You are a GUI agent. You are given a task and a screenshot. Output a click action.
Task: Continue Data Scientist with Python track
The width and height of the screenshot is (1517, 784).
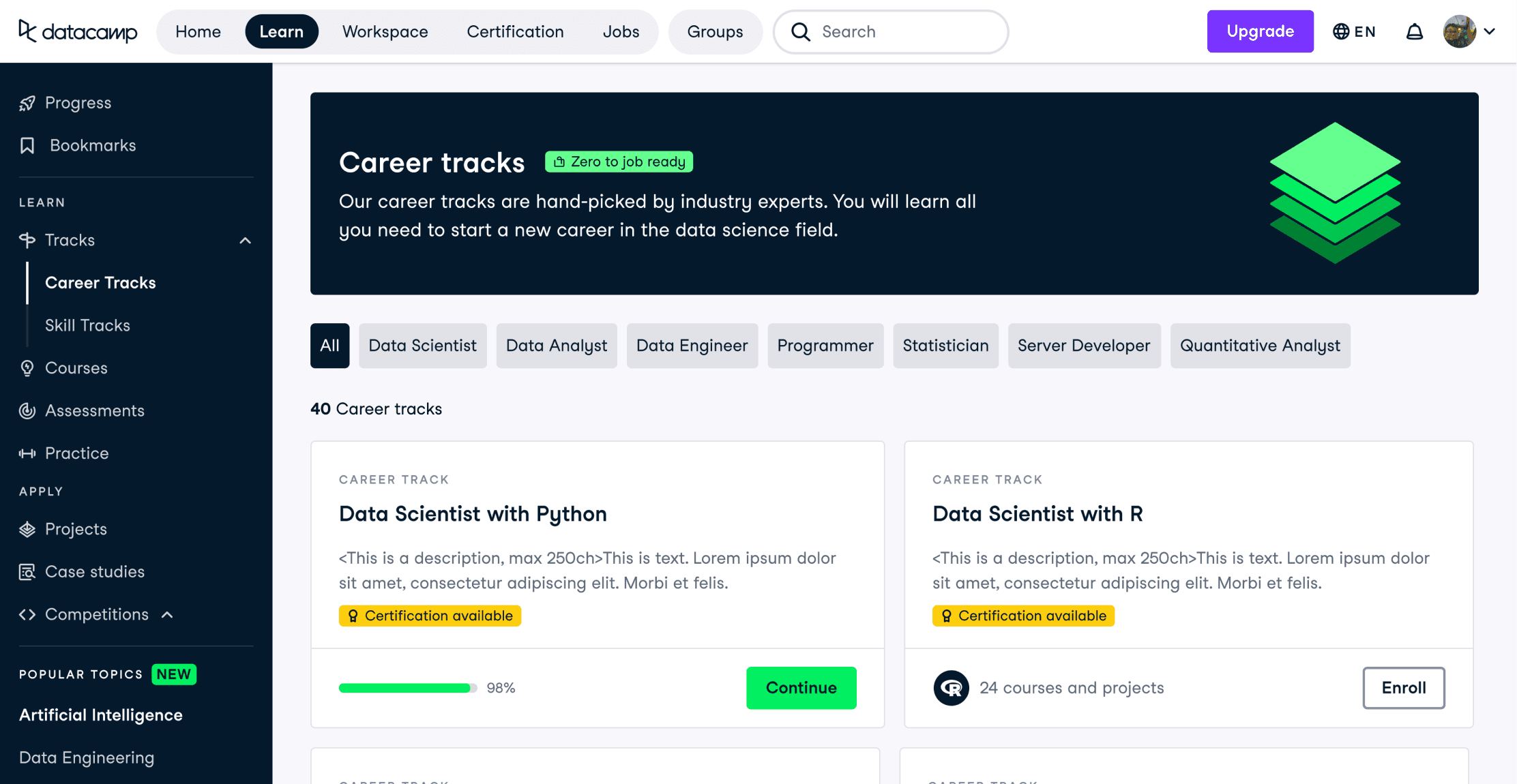pos(801,688)
